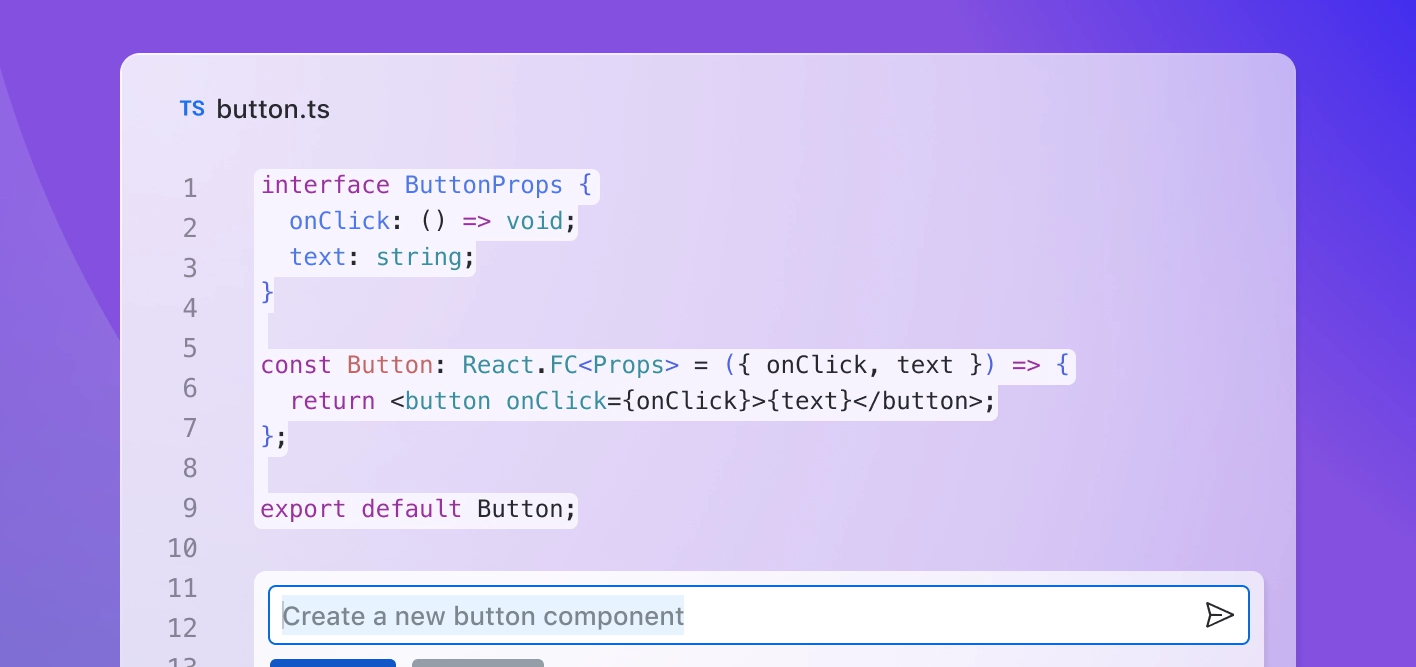Select the button.ts file tab
This screenshot has width=1416, height=667.
point(273,110)
